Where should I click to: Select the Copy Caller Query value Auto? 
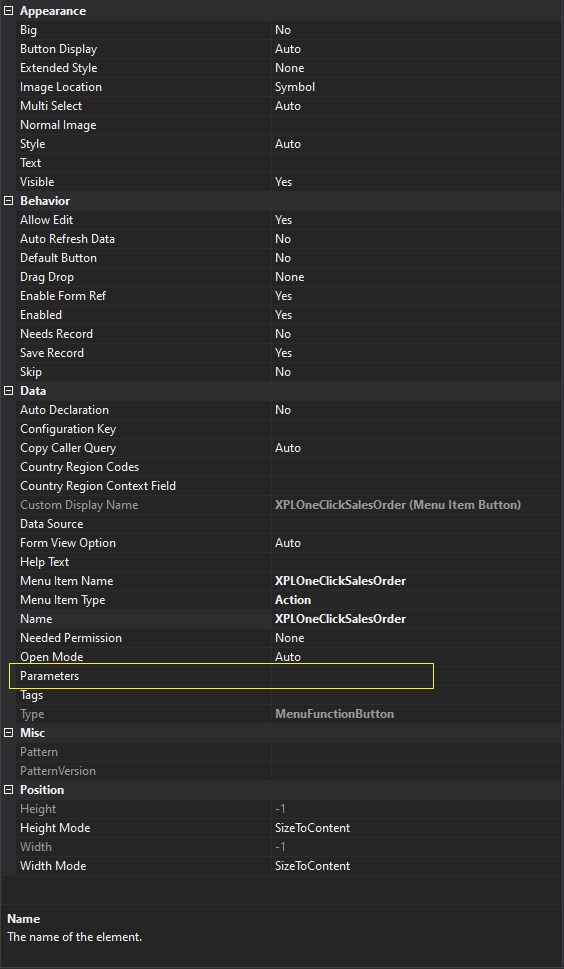[x=288, y=448]
